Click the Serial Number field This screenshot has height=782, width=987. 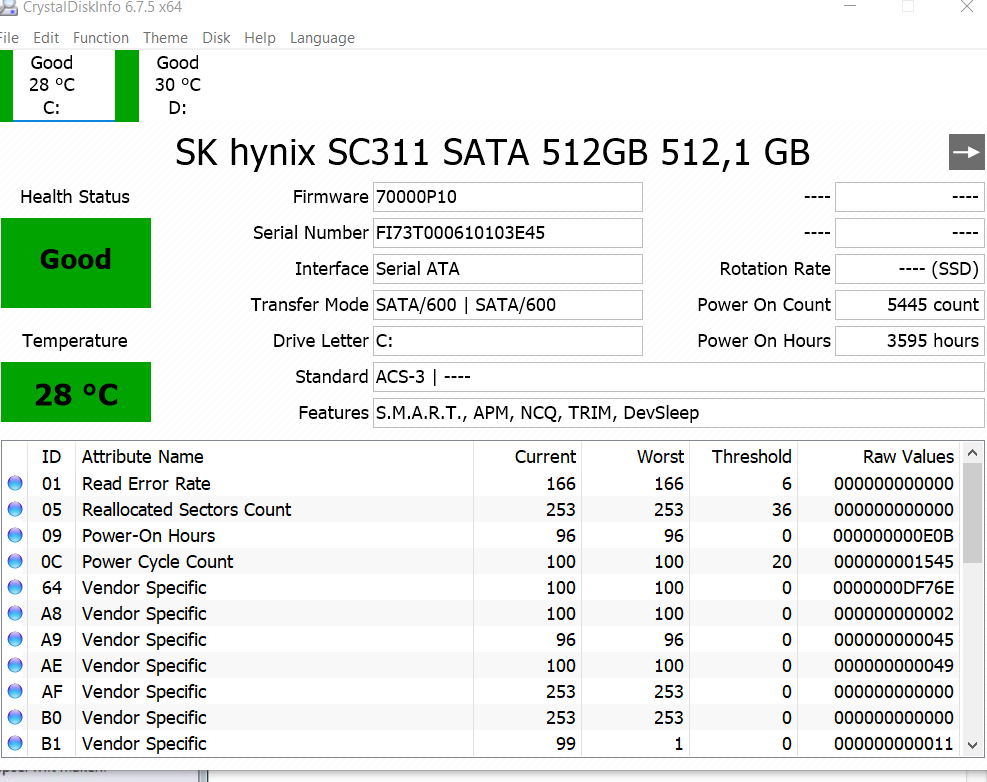point(508,233)
